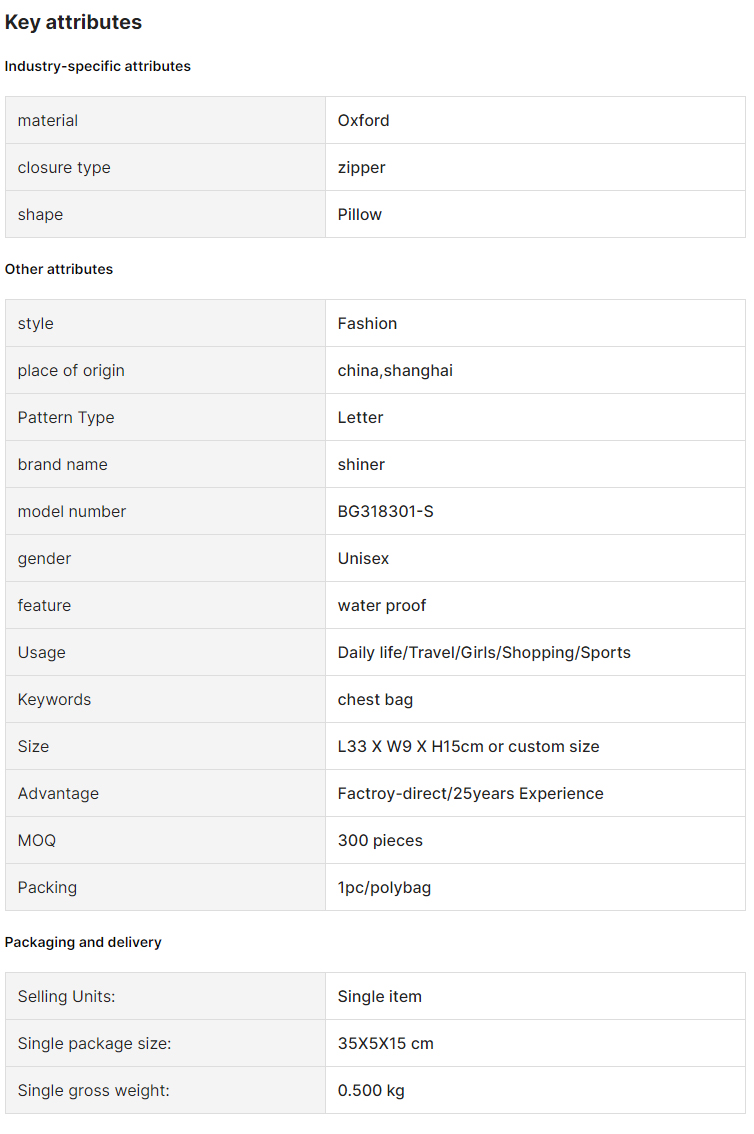
Task: Click the Pillow shape value
Action: tap(359, 215)
